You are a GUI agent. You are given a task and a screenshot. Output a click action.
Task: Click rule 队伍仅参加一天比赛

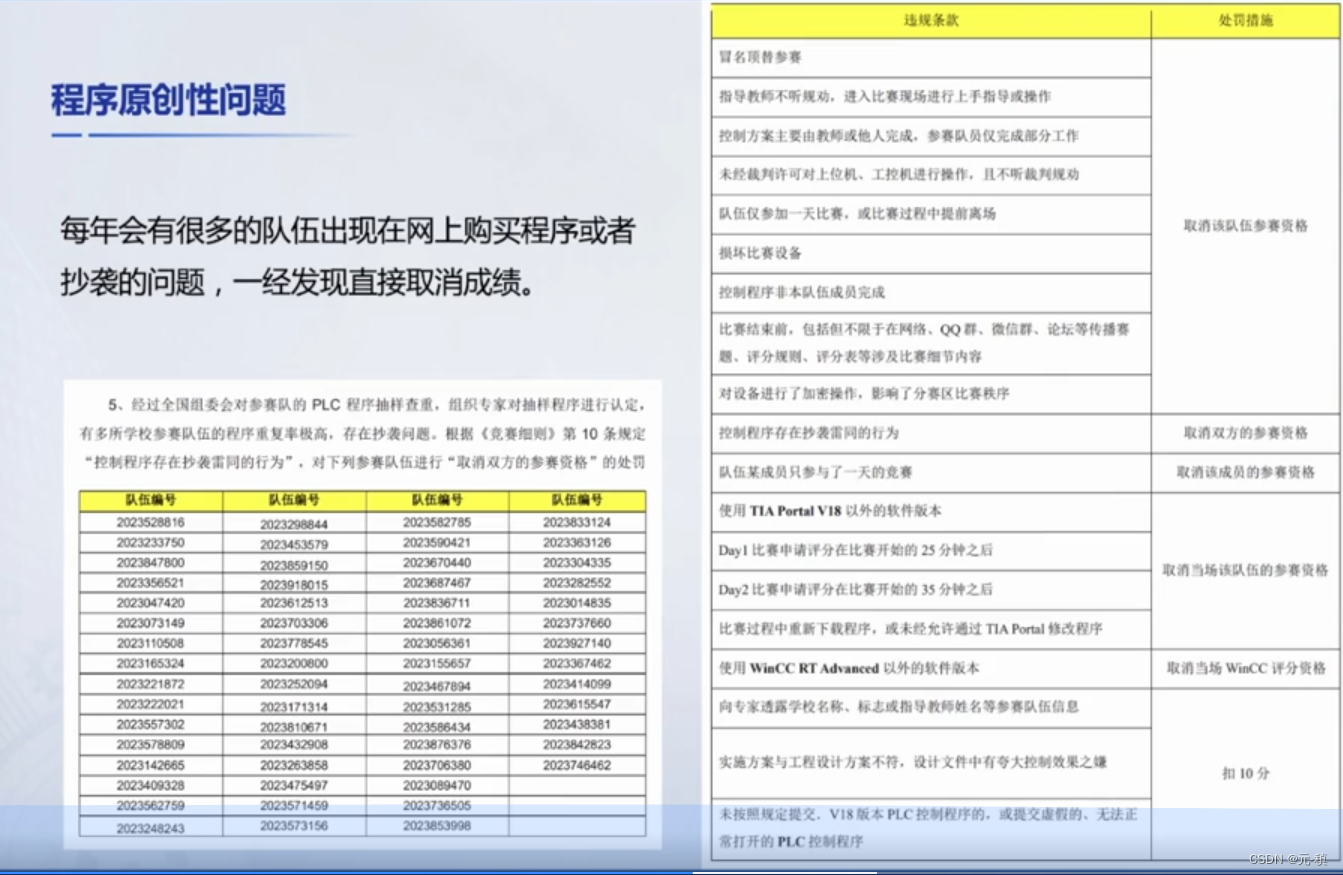856,213
